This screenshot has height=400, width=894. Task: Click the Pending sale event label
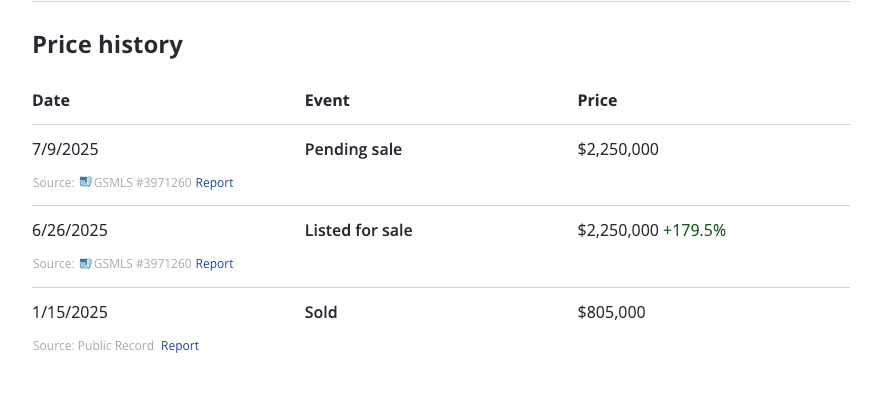353,149
